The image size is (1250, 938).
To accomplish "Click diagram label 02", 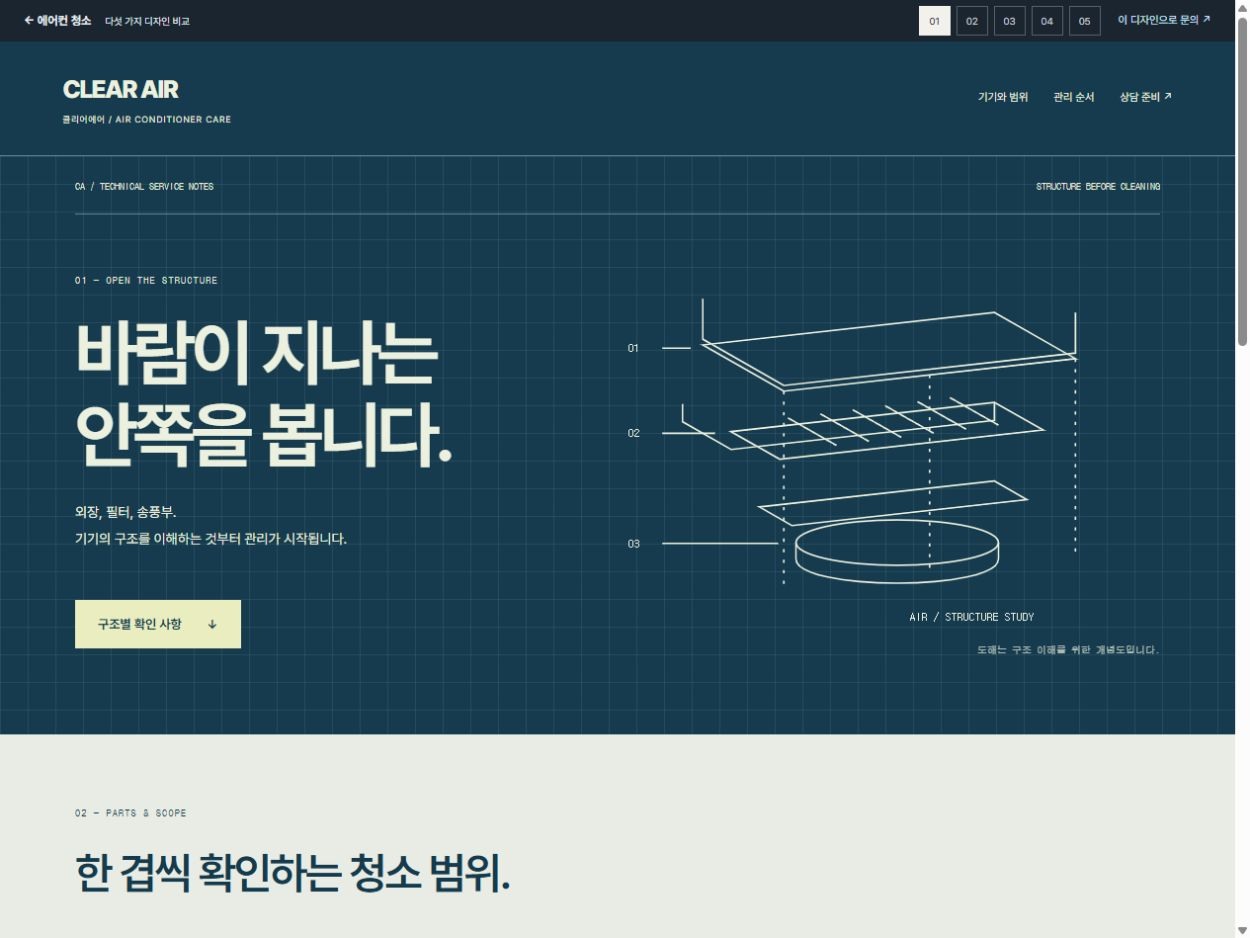I will tap(633, 433).
